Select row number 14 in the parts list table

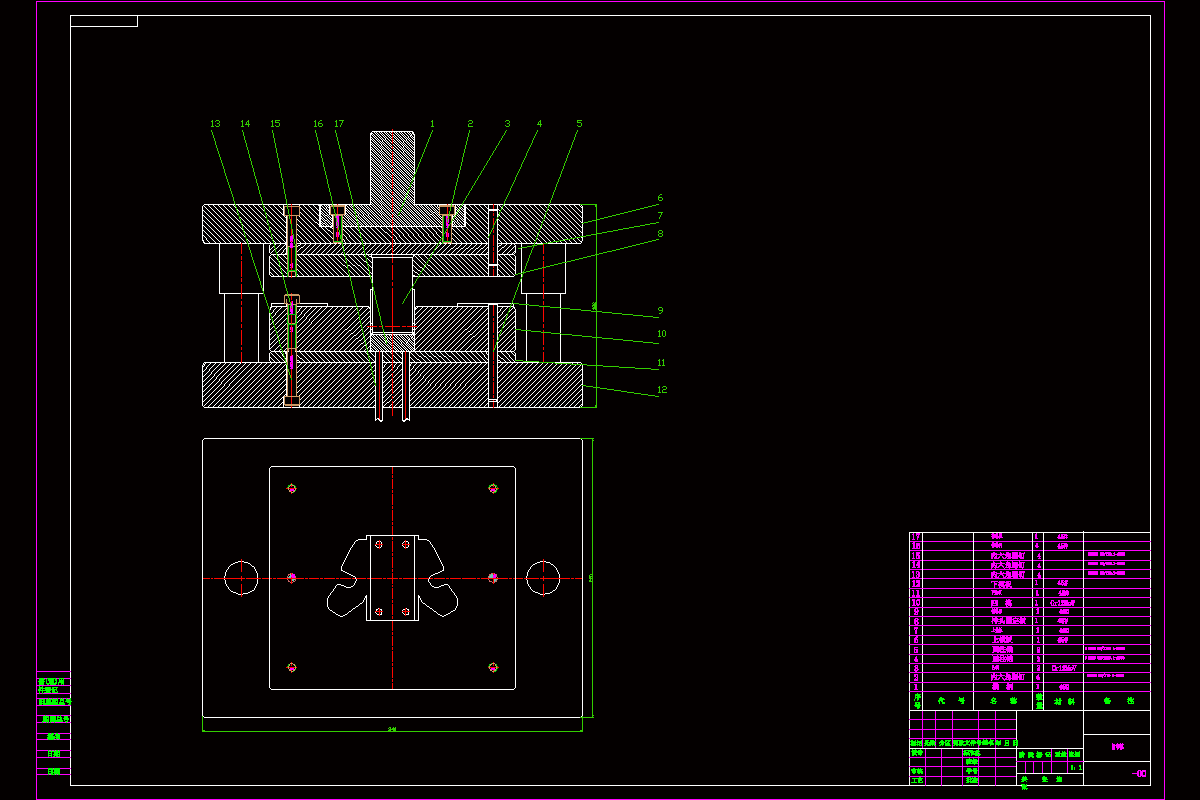[1030, 565]
